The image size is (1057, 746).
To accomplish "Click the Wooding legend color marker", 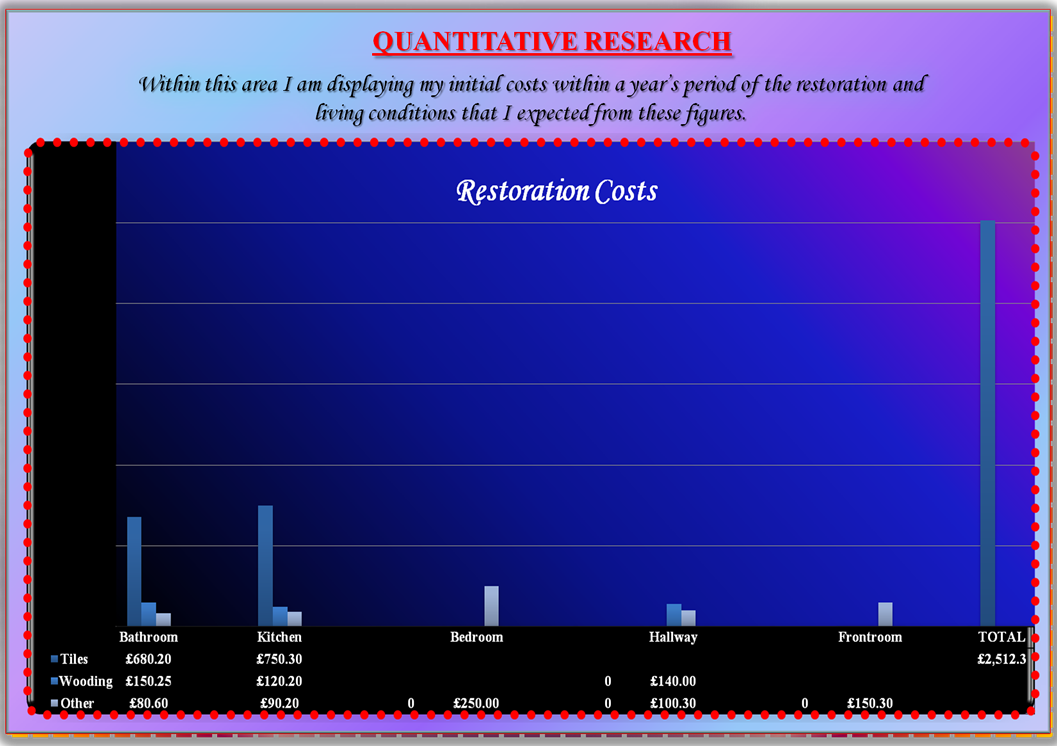I will click(x=54, y=682).
